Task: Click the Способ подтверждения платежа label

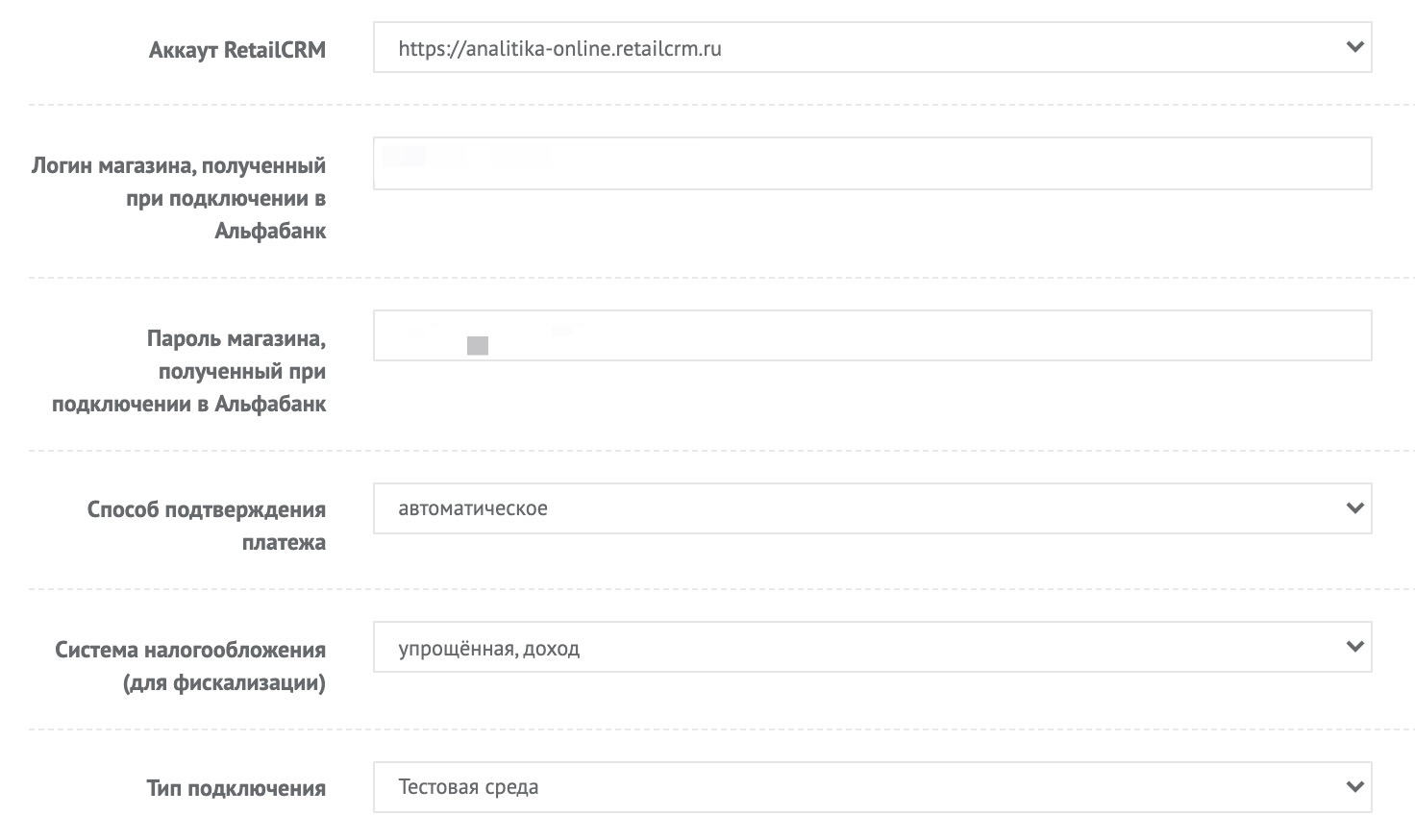Action: (x=207, y=526)
